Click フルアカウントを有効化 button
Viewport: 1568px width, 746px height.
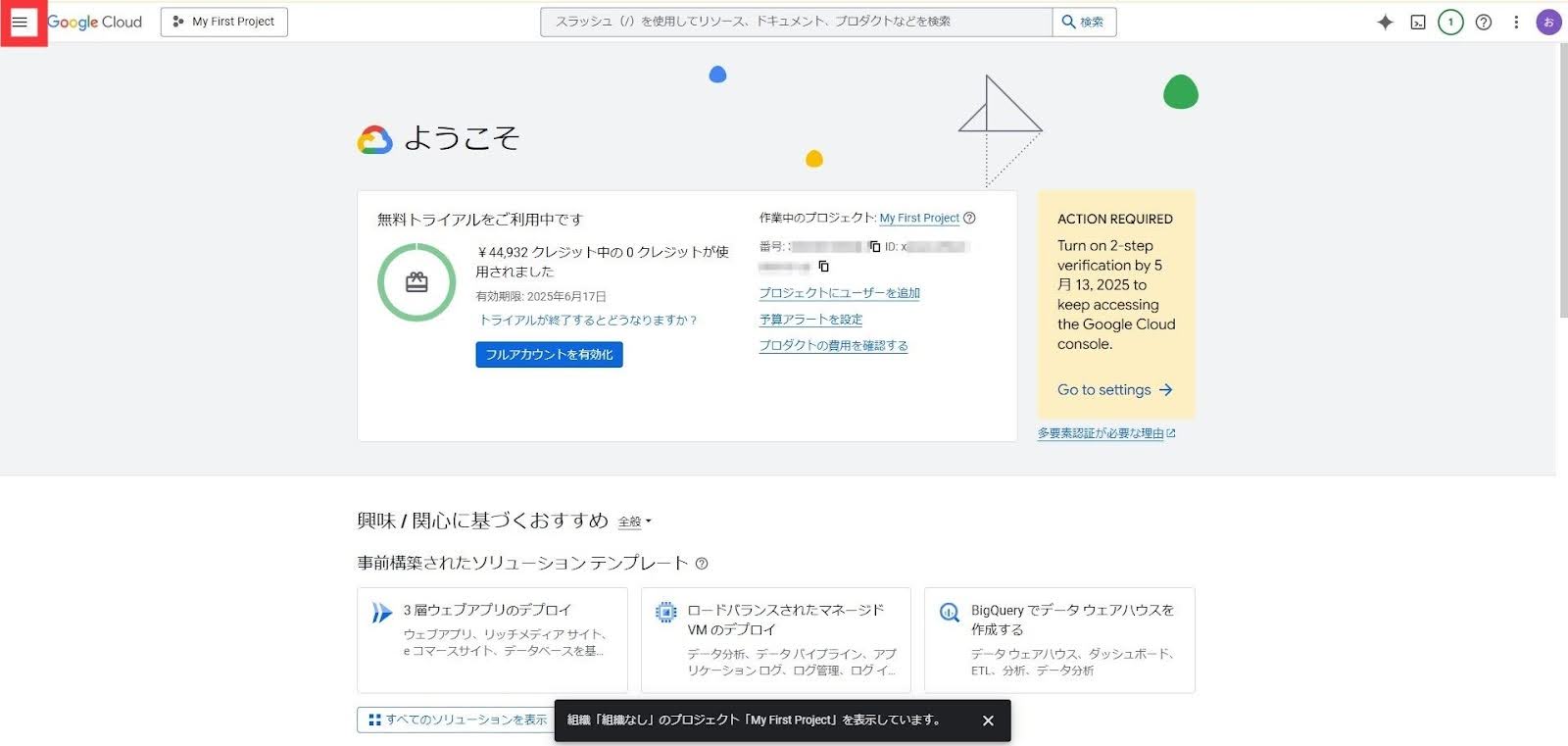pyautogui.click(x=549, y=354)
